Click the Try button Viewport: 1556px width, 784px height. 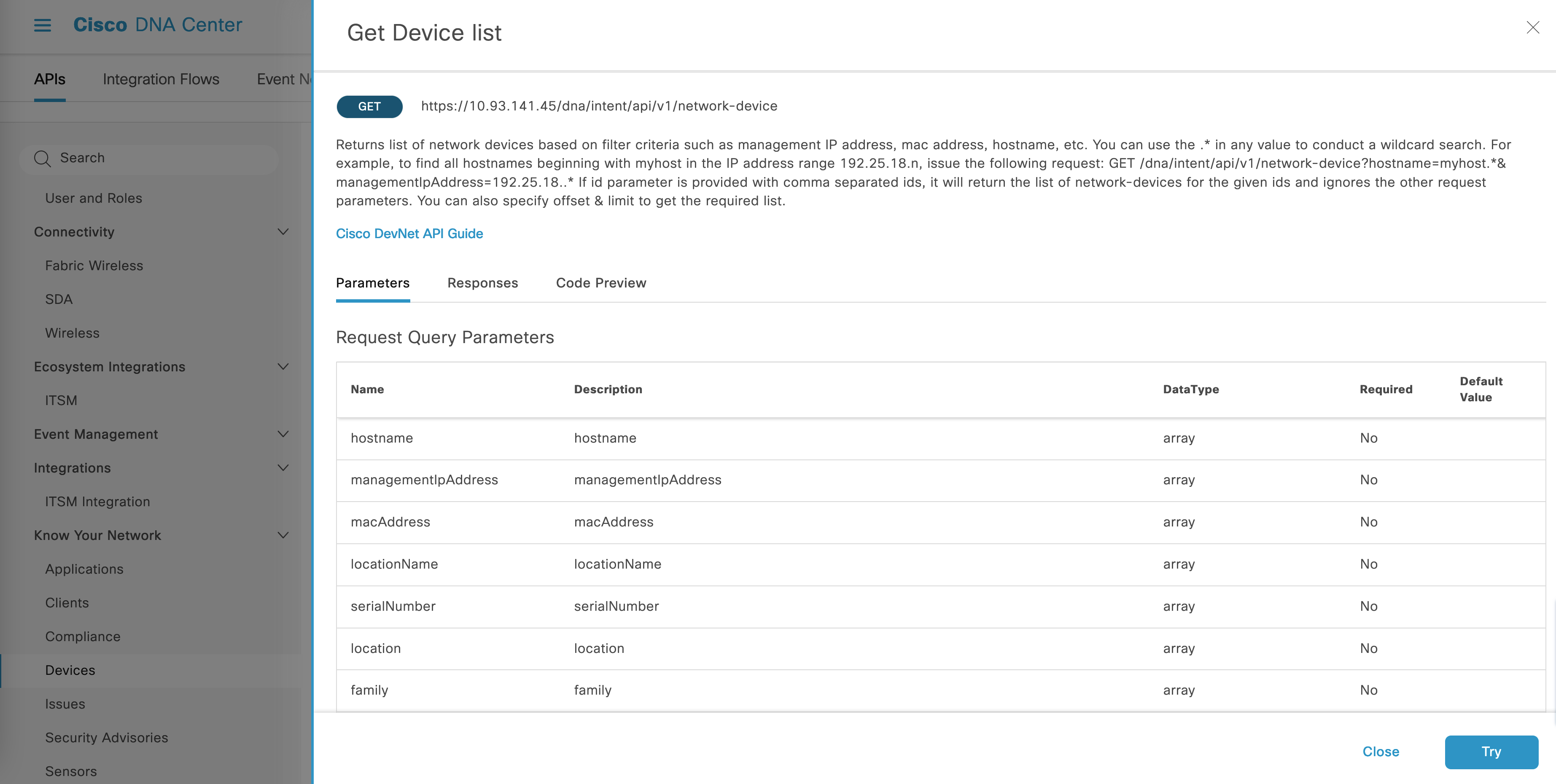[x=1491, y=752]
